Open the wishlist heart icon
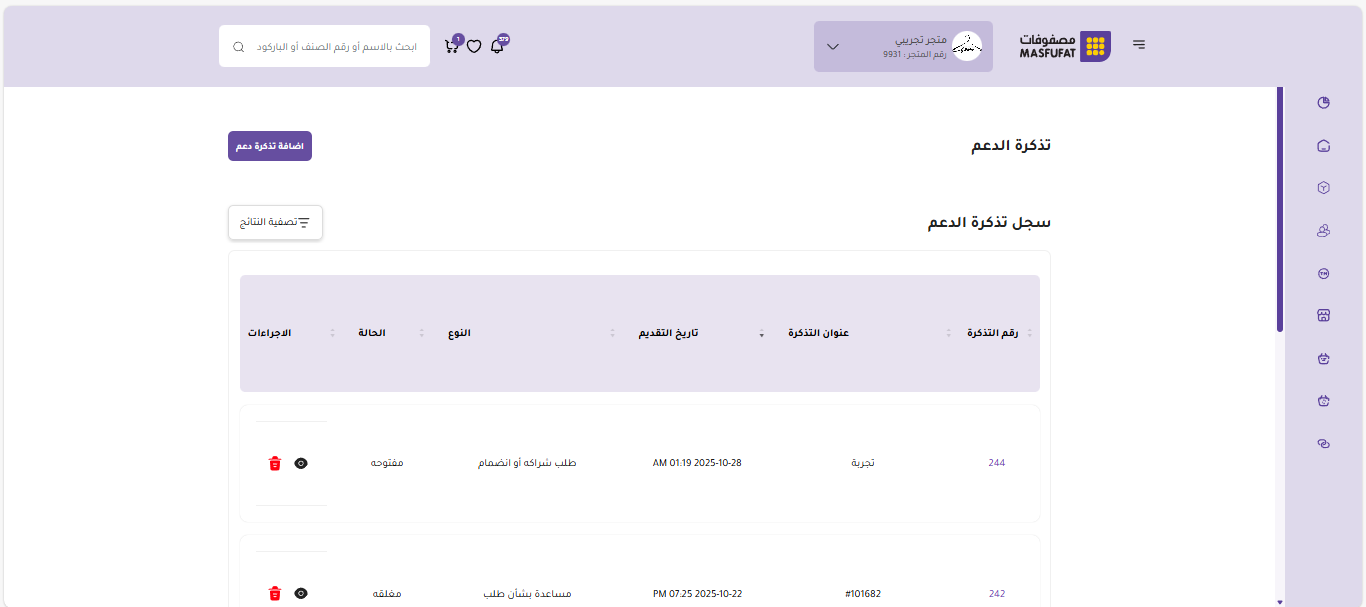1366x607 pixels. tap(474, 46)
